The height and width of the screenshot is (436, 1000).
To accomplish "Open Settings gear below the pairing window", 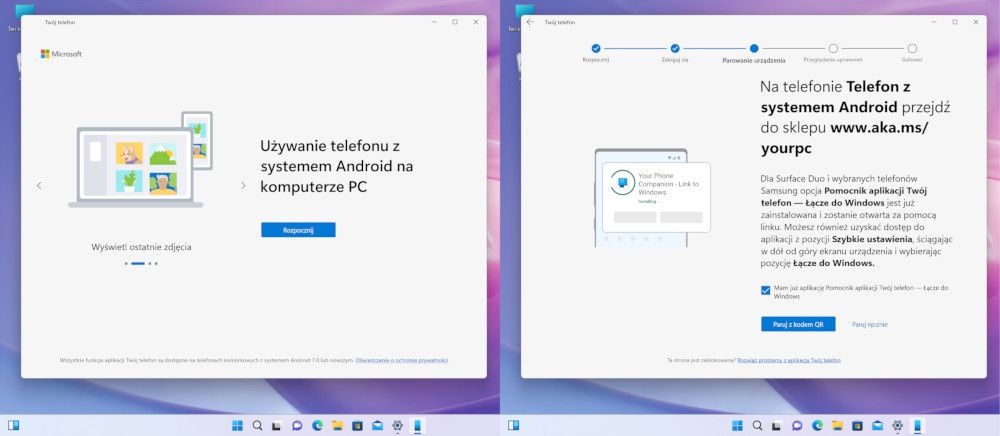I will (x=897, y=426).
